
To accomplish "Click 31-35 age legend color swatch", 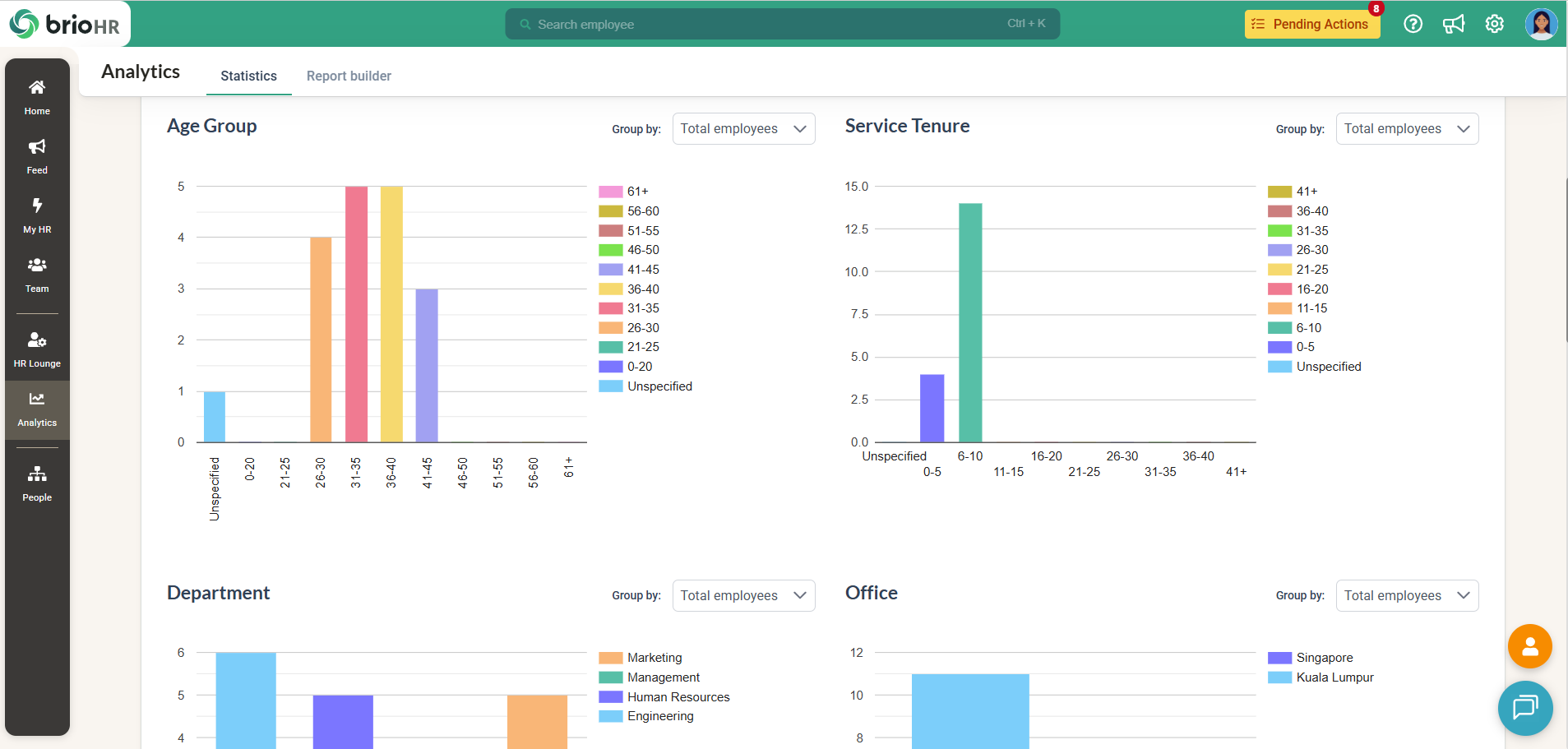I will point(611,308).
